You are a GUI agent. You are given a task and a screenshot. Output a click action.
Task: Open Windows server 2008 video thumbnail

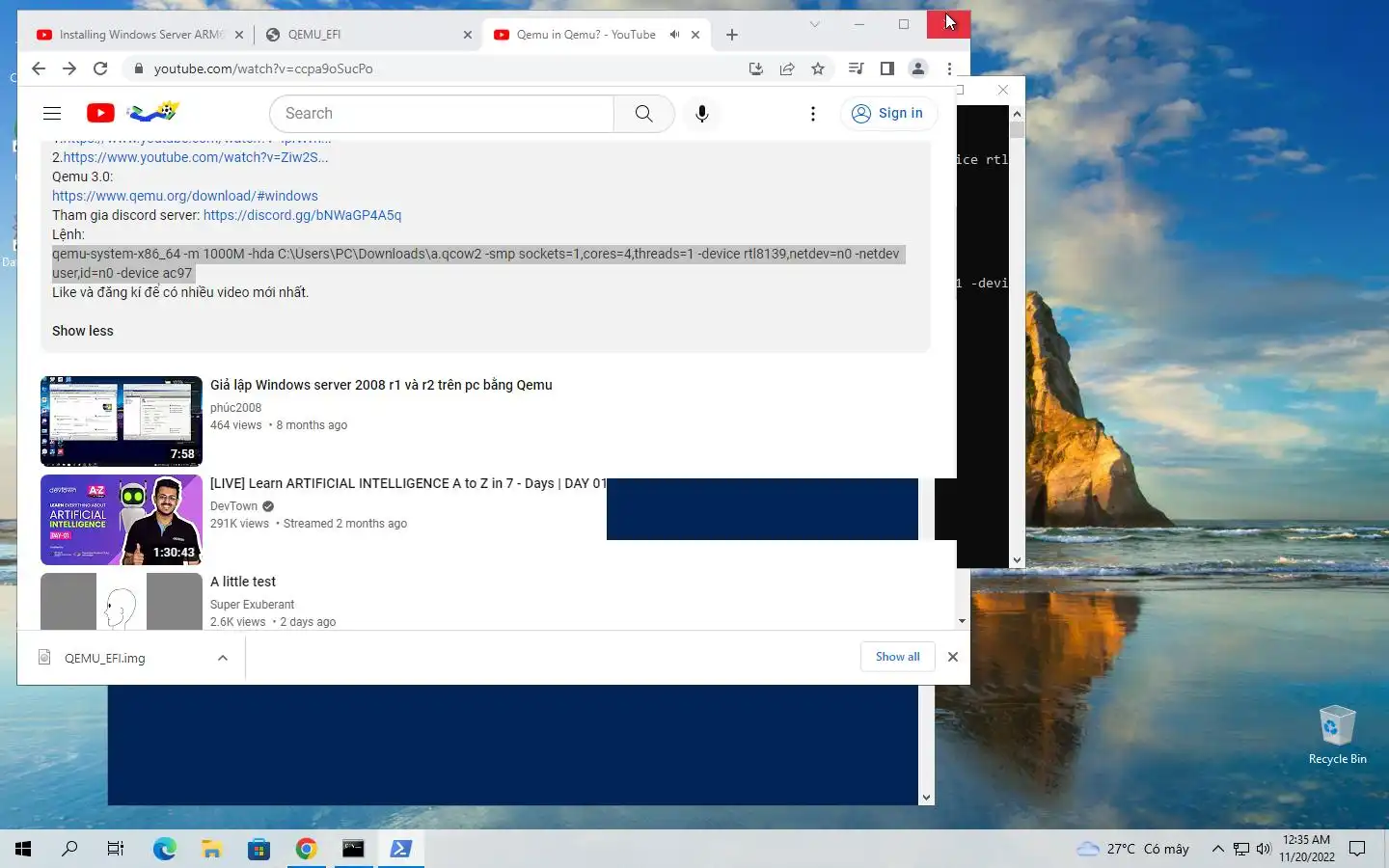pos(122,421)
